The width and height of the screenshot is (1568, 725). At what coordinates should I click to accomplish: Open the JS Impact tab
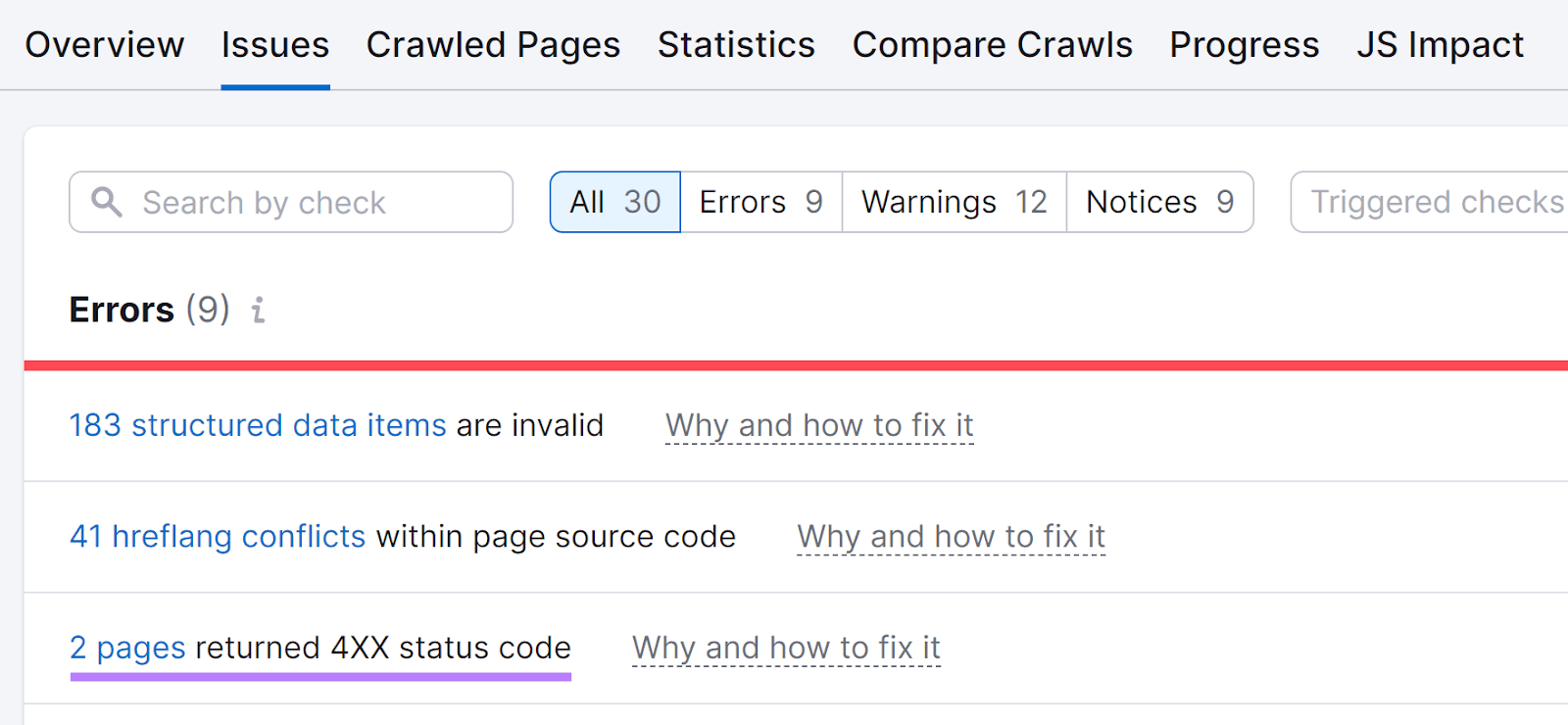(1440, 45)
